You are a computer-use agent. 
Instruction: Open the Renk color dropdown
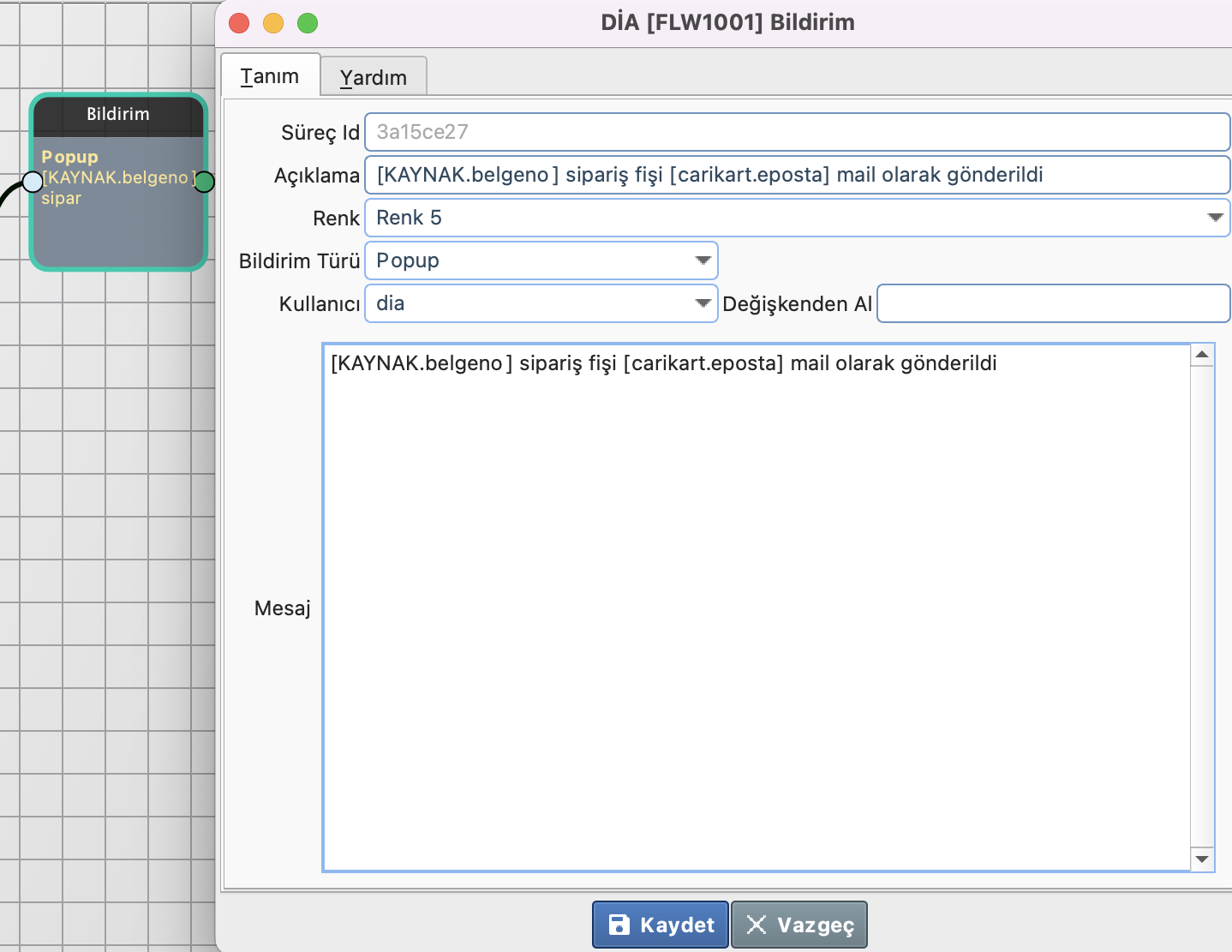pyautogui.click(x=1214, y=218)
